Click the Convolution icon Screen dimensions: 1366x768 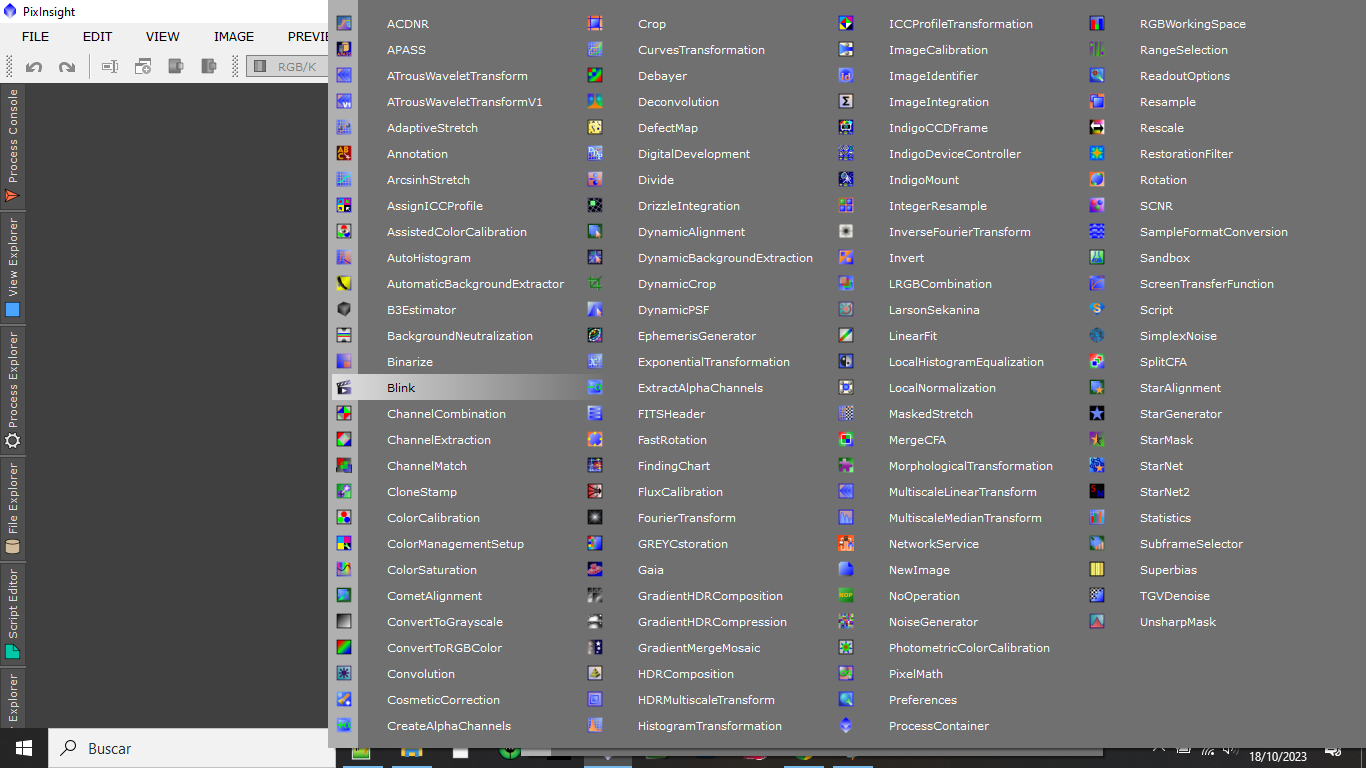[344, 673]
